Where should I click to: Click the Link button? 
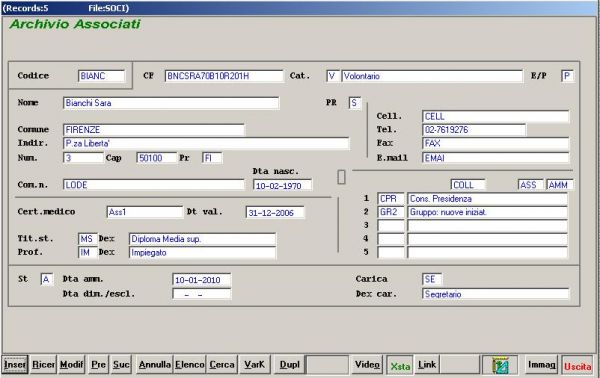tap(427, 365)
